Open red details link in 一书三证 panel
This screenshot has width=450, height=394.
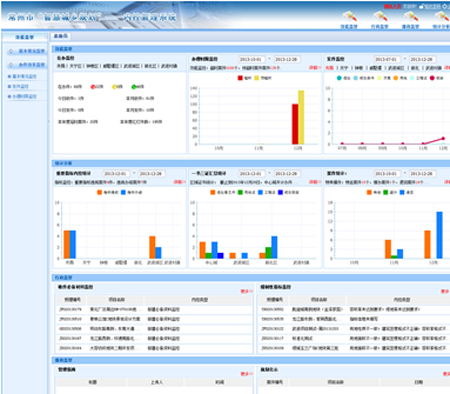click(x=314, y=182)
